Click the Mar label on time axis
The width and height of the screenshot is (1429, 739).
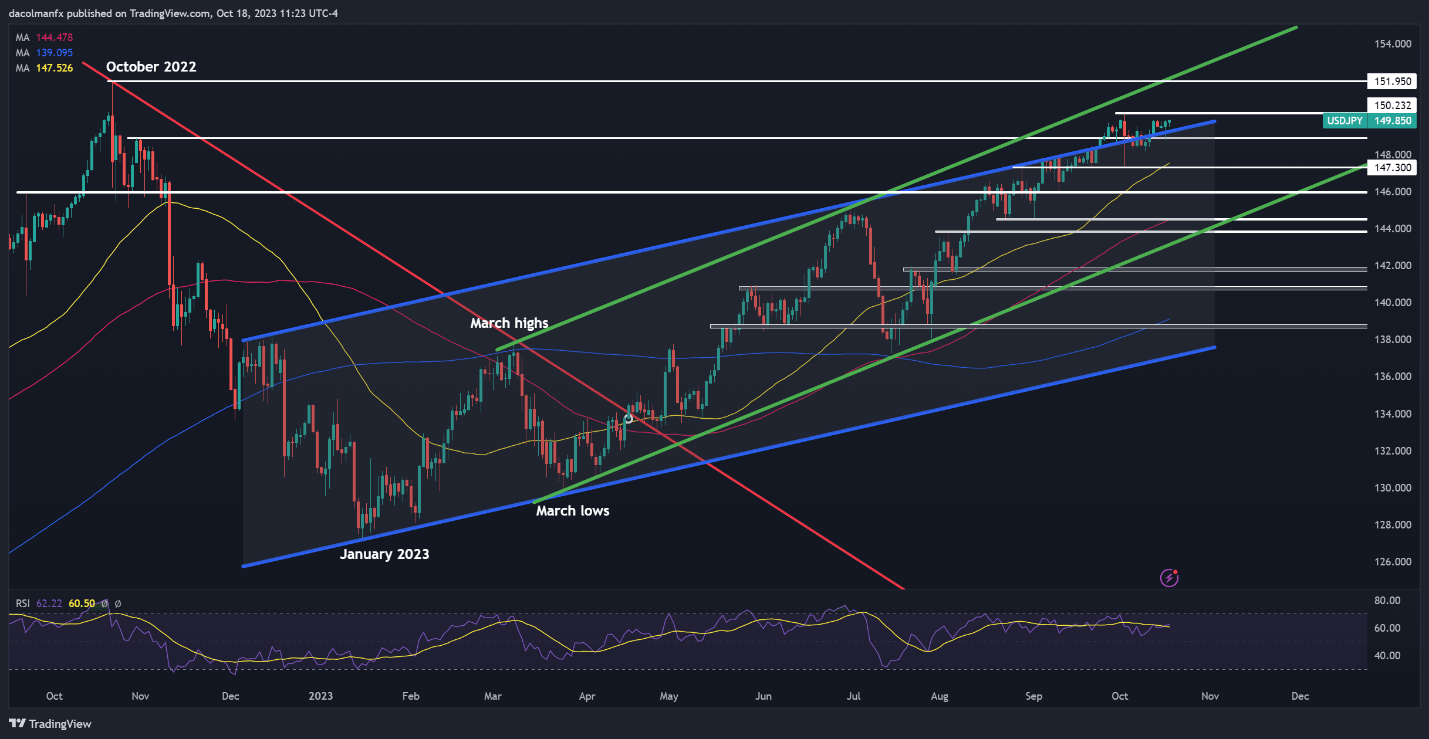point(492,695)
